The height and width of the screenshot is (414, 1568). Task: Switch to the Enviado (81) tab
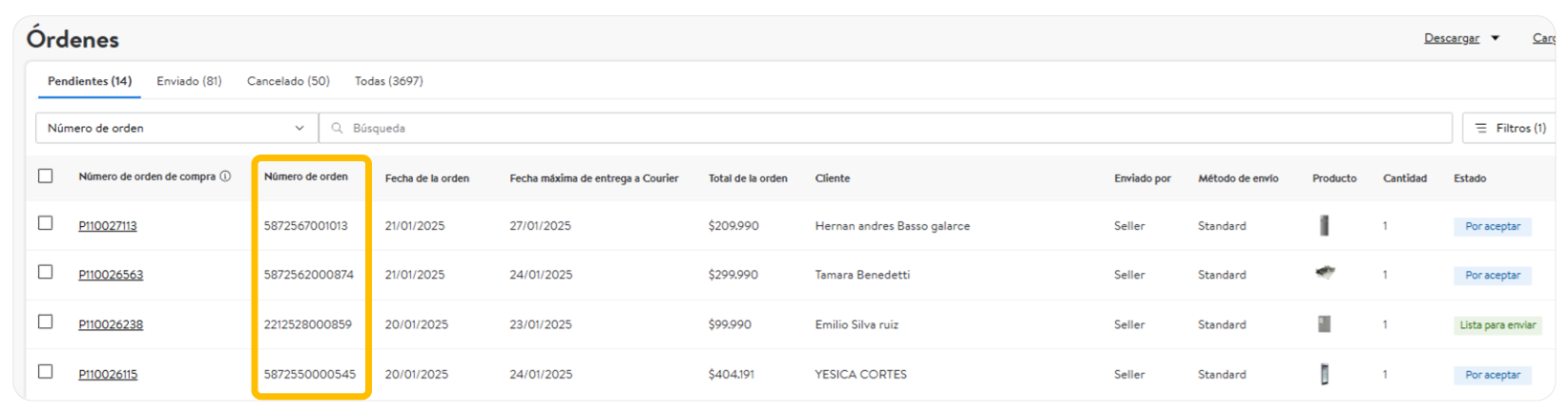189,81
